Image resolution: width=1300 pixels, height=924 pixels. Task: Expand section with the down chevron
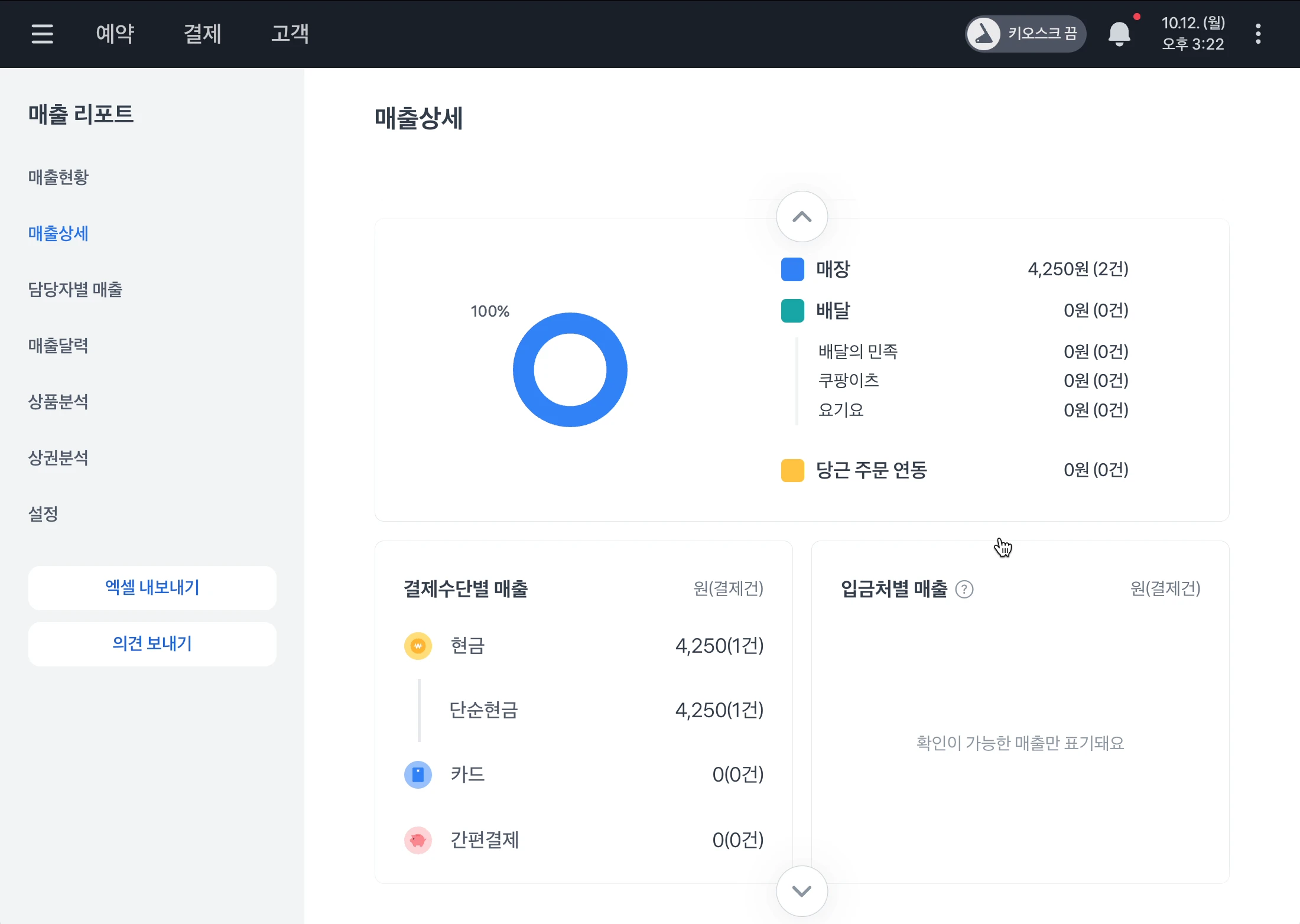pos(802,892)
